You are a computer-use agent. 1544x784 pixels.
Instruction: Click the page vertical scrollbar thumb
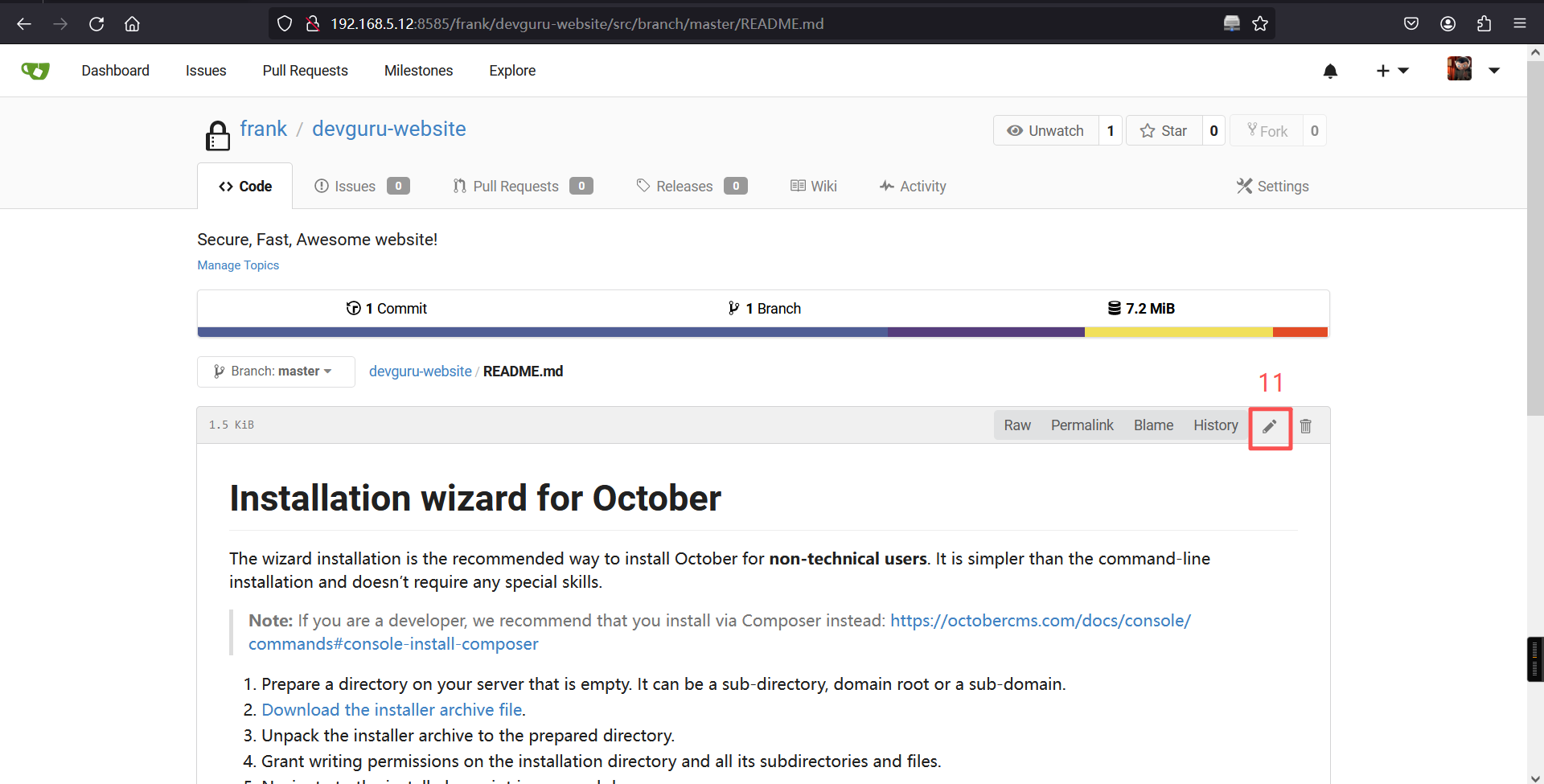1535,238
